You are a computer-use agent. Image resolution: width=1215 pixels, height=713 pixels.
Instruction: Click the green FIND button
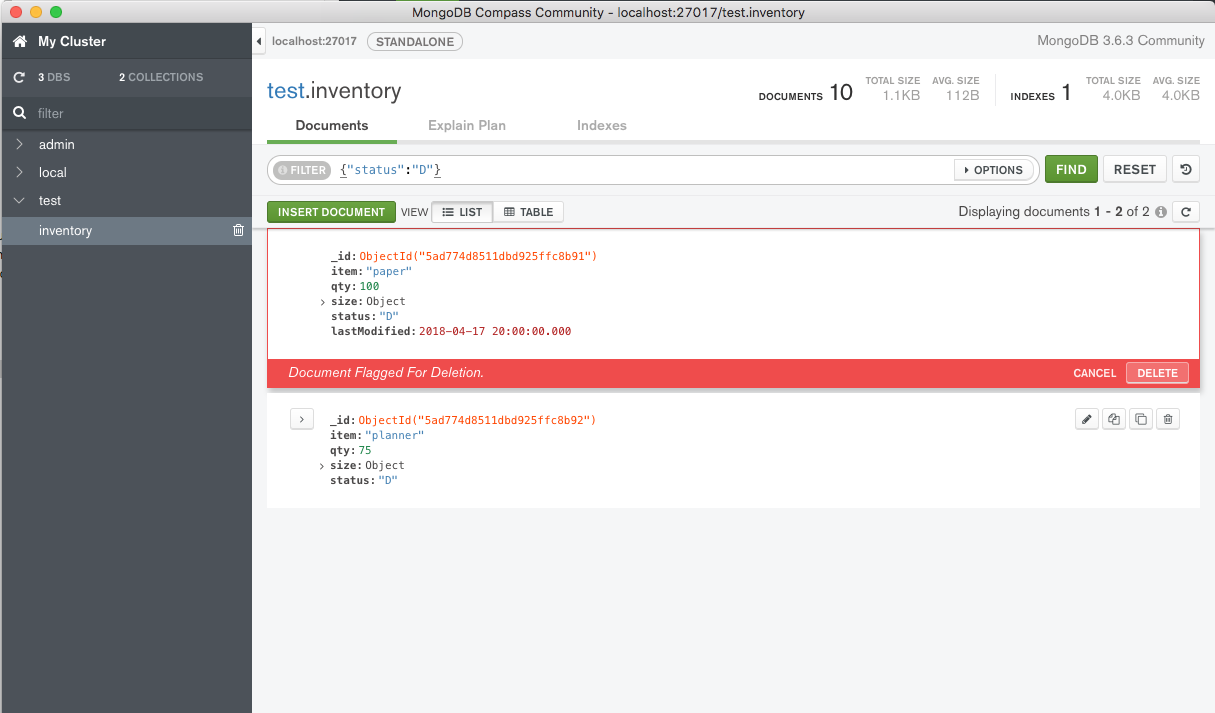tap(1070, 169)
